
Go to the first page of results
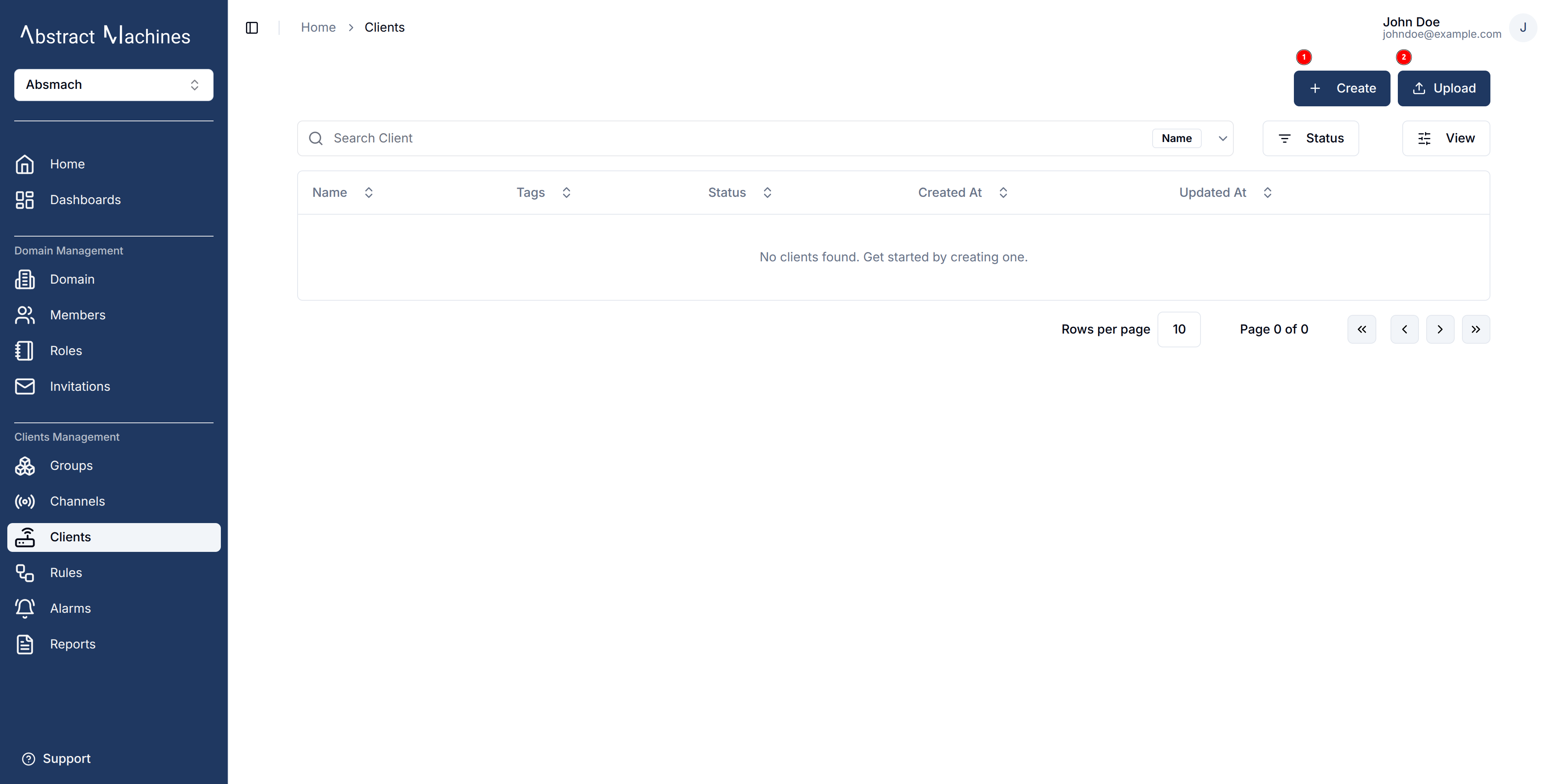pos(1362,329)
